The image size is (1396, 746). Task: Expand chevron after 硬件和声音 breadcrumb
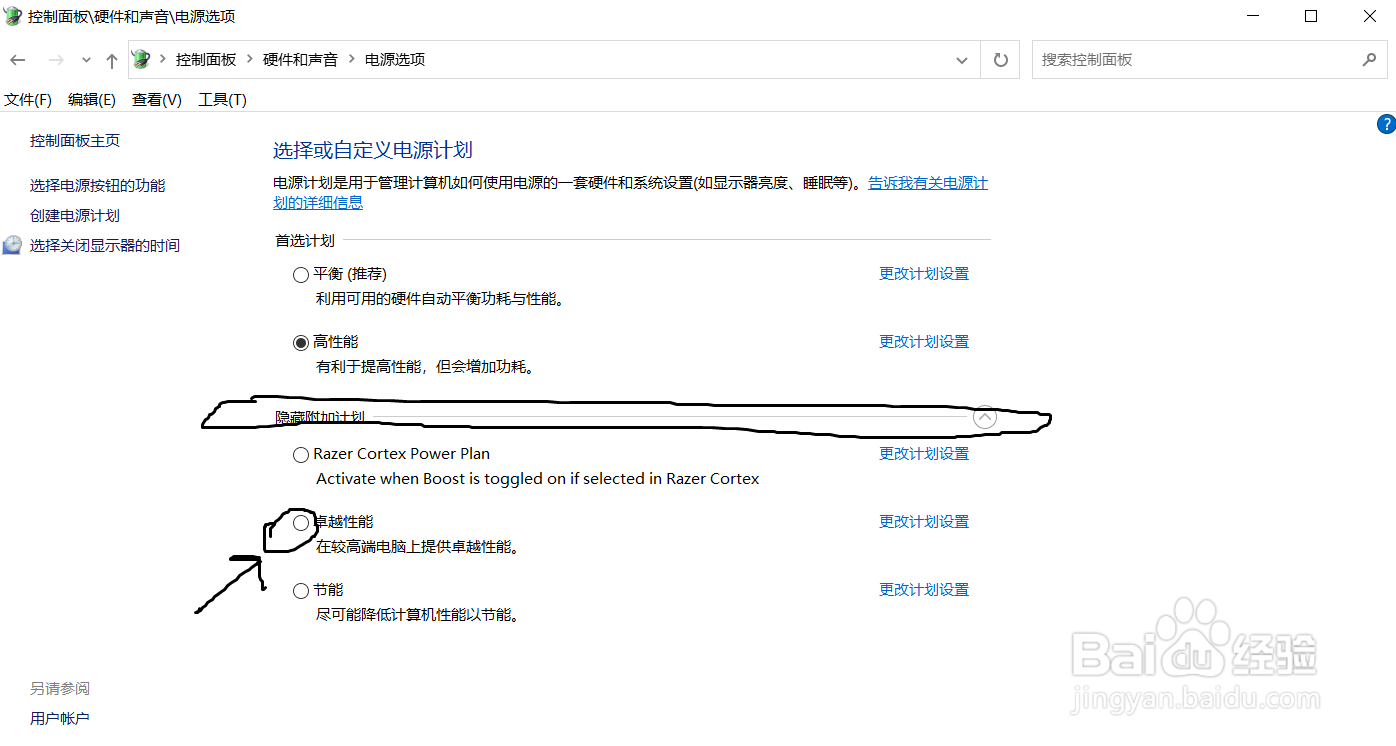[x=351, y=60]
